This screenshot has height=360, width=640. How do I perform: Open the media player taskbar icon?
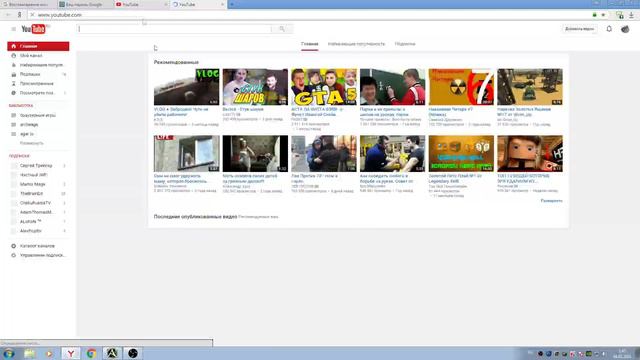pyautogui.click(x=49, y=353)
